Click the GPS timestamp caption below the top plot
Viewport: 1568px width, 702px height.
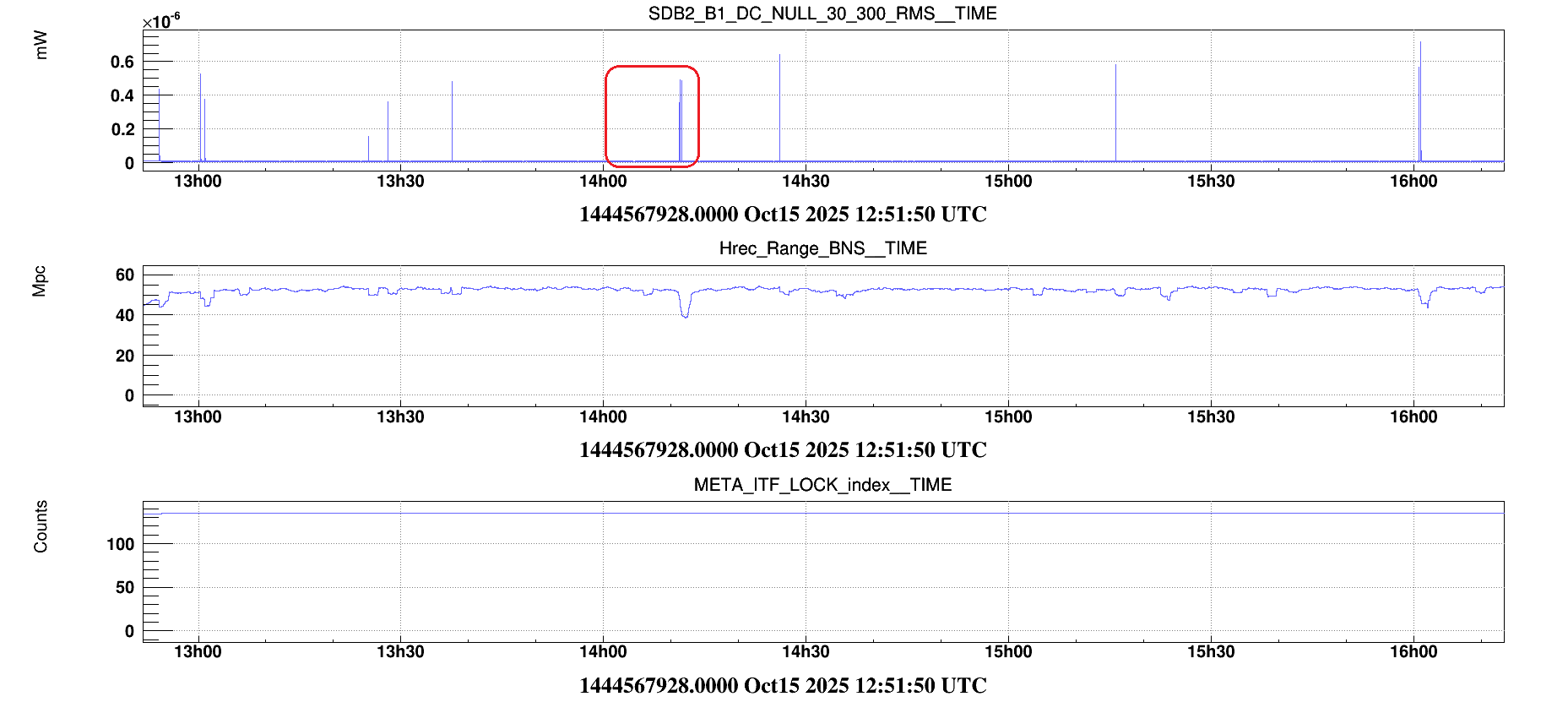783,215
